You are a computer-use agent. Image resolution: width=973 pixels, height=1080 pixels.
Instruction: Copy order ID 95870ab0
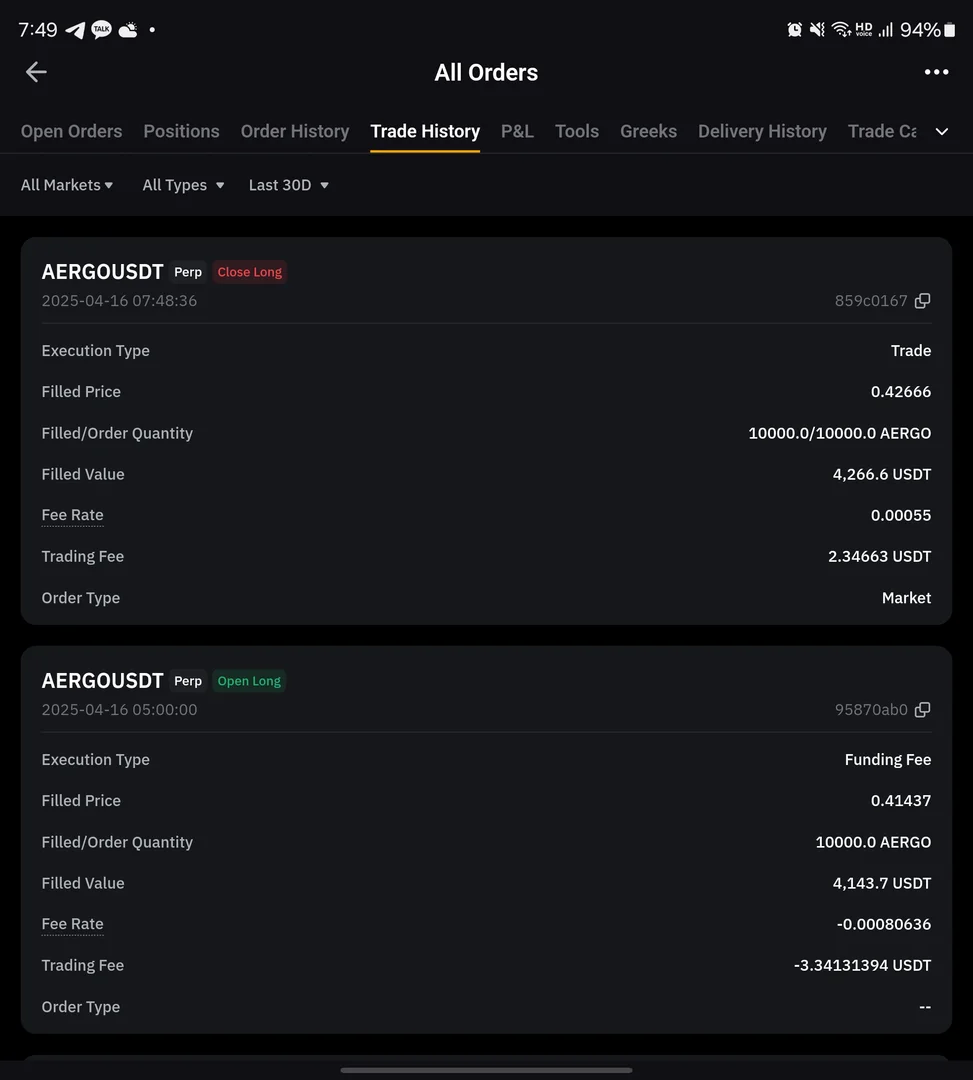point(923,710)
